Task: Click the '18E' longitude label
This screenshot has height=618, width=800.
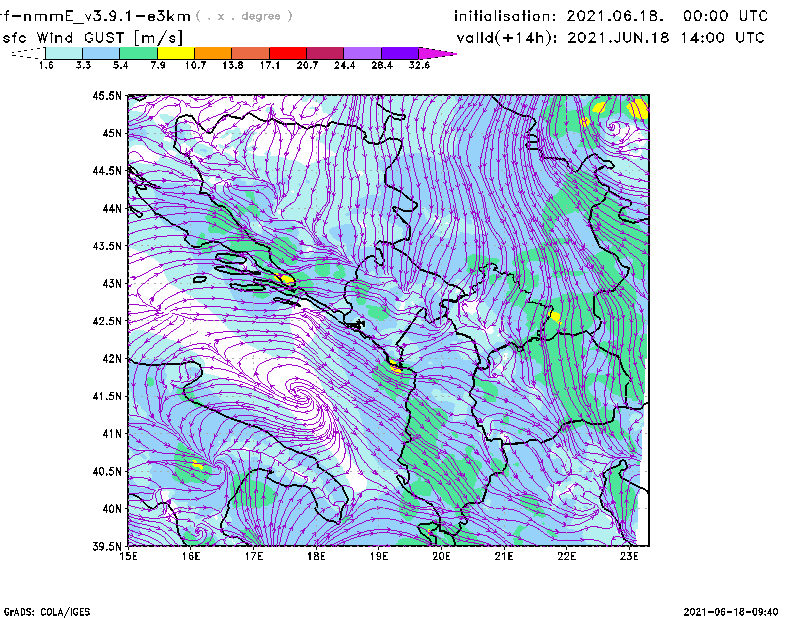Action: 316,556
